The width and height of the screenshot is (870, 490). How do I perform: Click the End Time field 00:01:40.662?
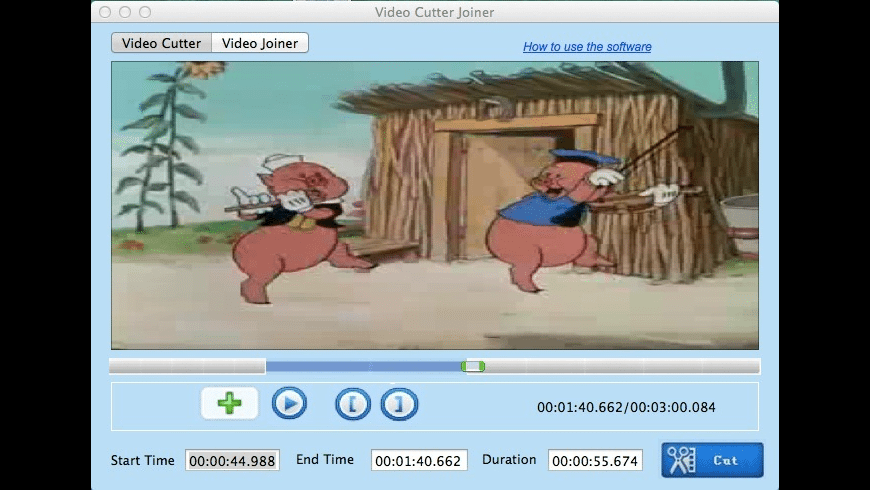419,461
